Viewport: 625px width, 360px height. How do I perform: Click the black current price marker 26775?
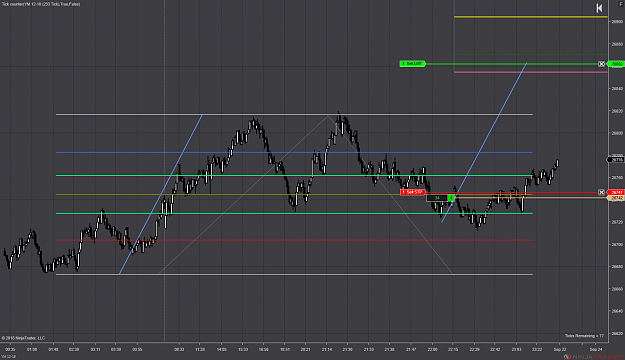point(616,160)
